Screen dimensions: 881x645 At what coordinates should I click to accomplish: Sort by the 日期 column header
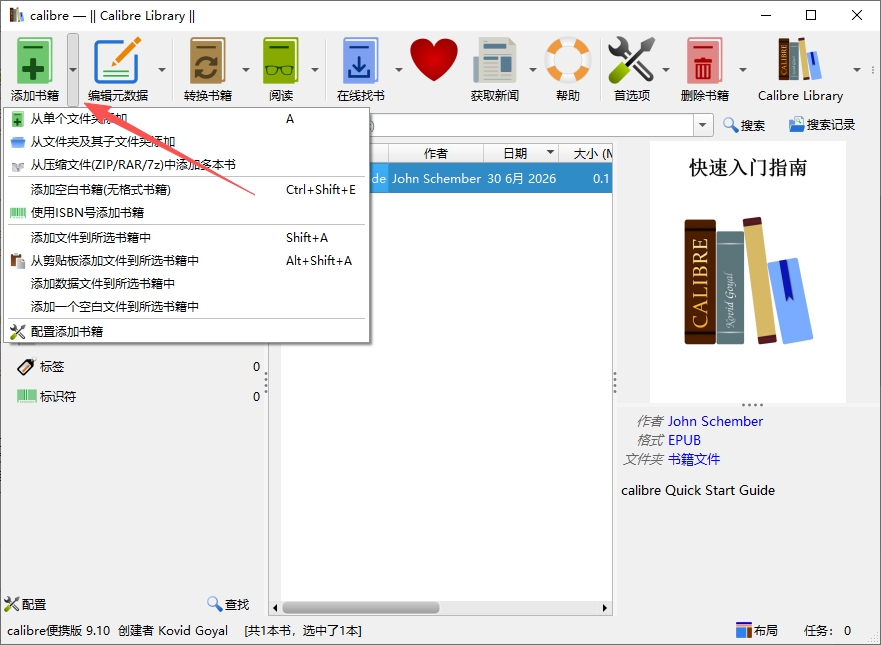coord(520,153)
